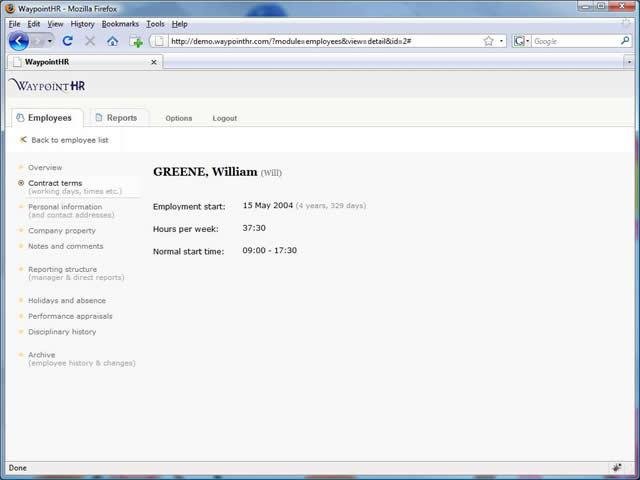
Task: Click the Stop loading X icon
Action: [90, 41]
